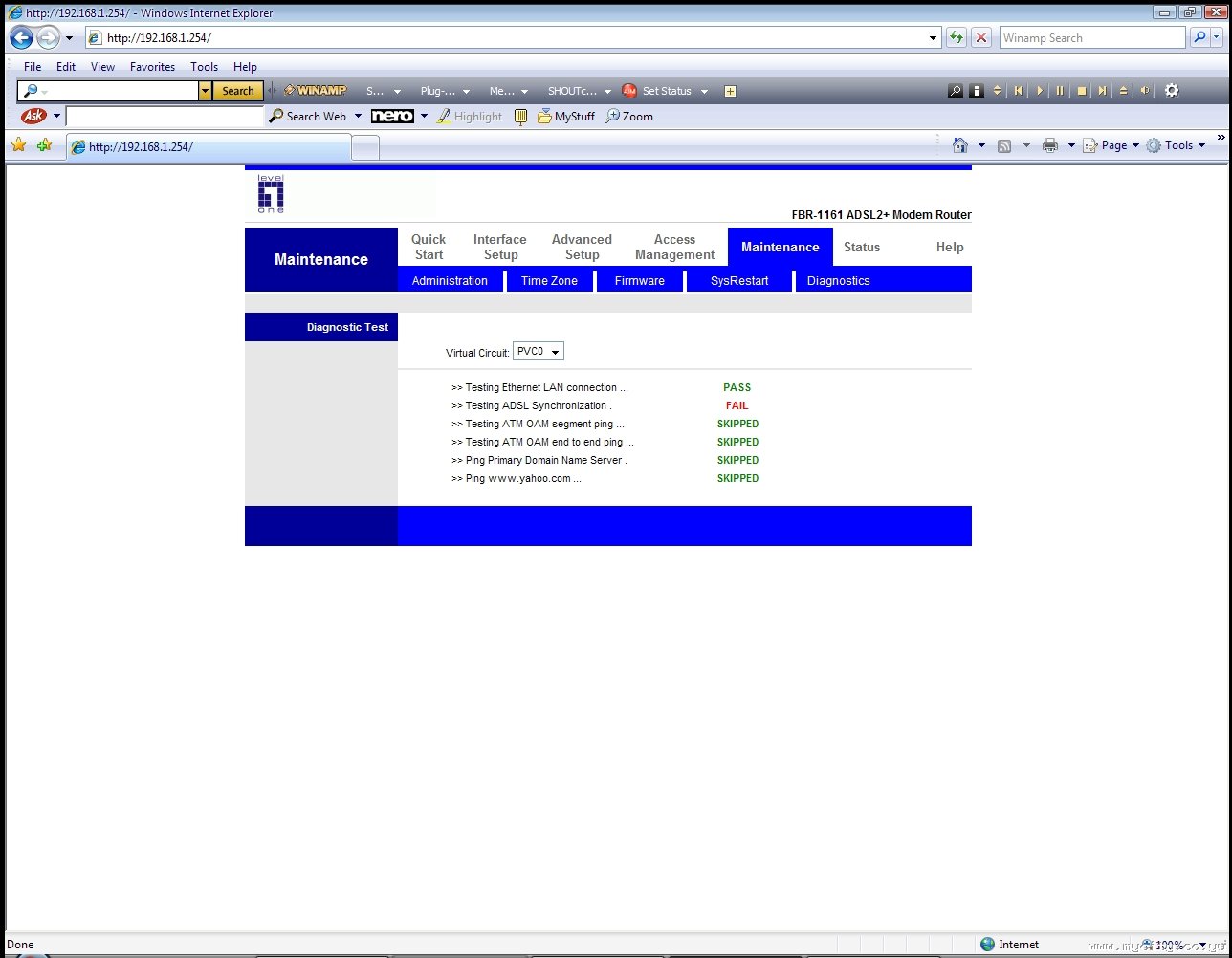
Task: Expand the Search Web dropdown arrow
Action: (358, 117)
